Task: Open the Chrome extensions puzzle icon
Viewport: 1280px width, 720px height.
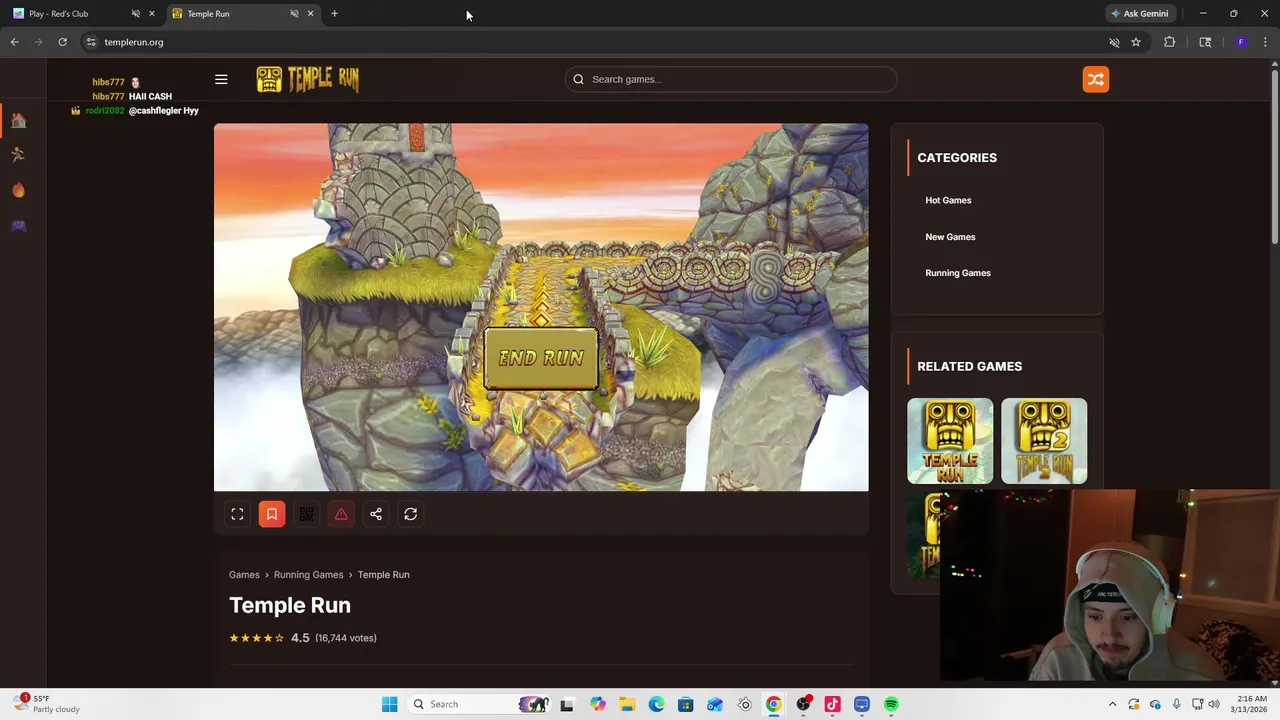Action: coord(1169,42)
